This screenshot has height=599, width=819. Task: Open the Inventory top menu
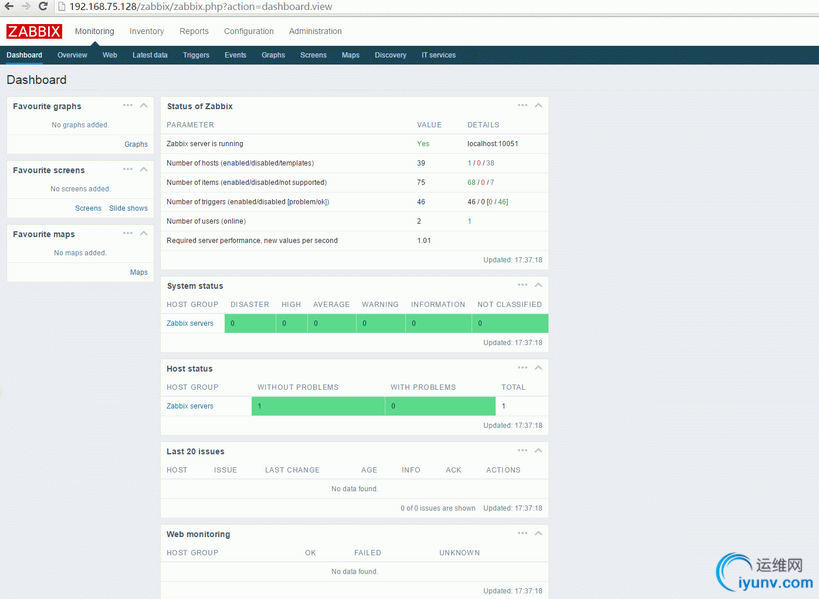pos(147,31)
